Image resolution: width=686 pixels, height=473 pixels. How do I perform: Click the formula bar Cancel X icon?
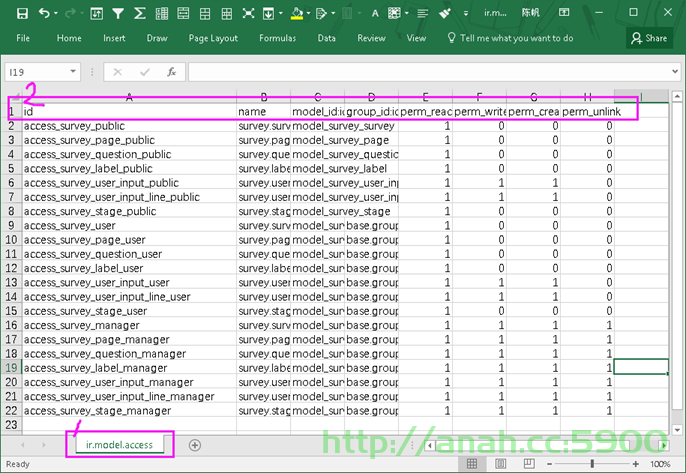pyautogui.click(x=118, y=72)
